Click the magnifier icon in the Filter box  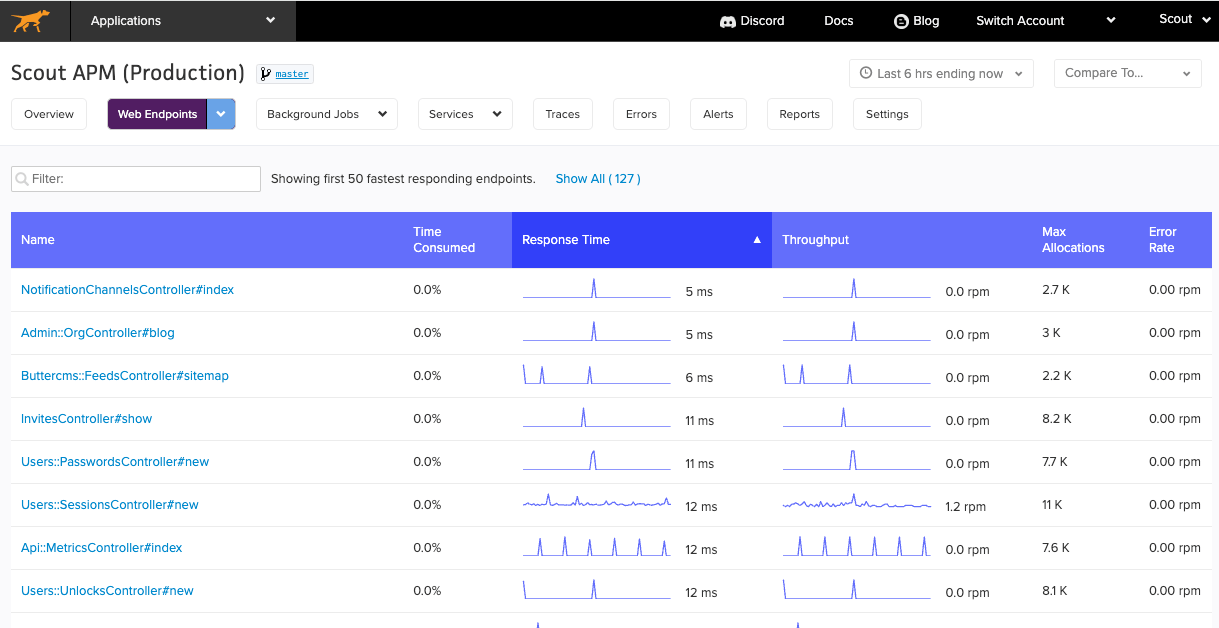click(x=22, y=179)
